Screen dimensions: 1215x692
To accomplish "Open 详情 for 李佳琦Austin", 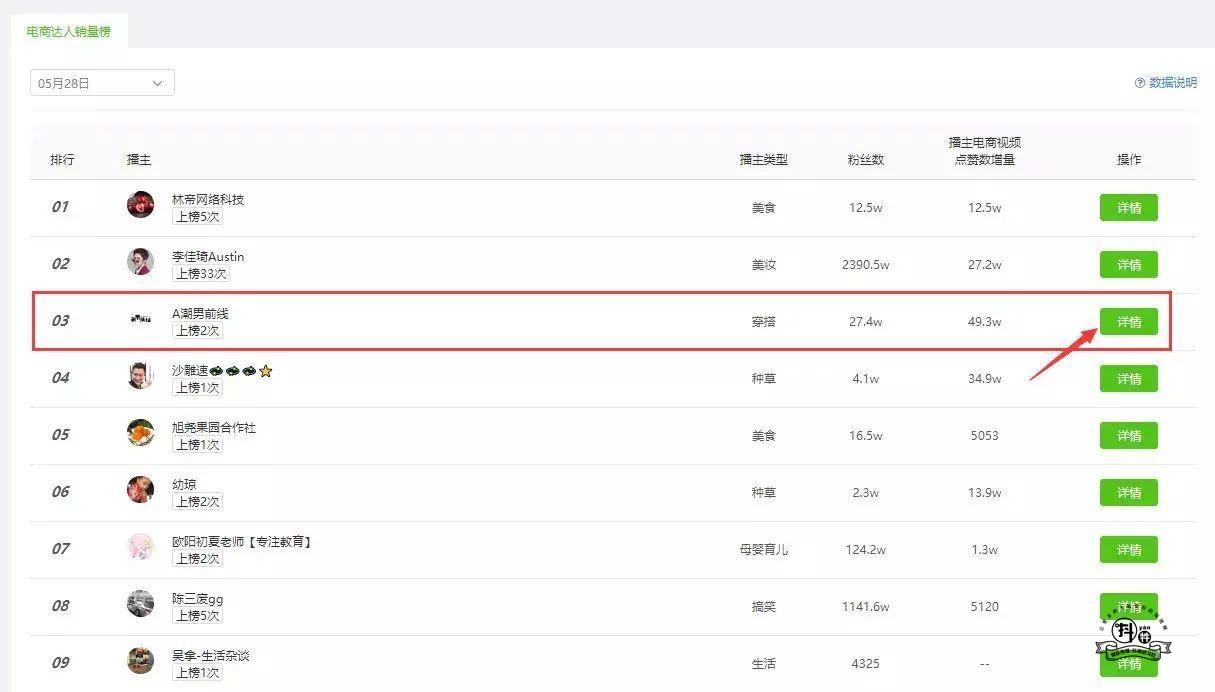I will [1128, 265].
